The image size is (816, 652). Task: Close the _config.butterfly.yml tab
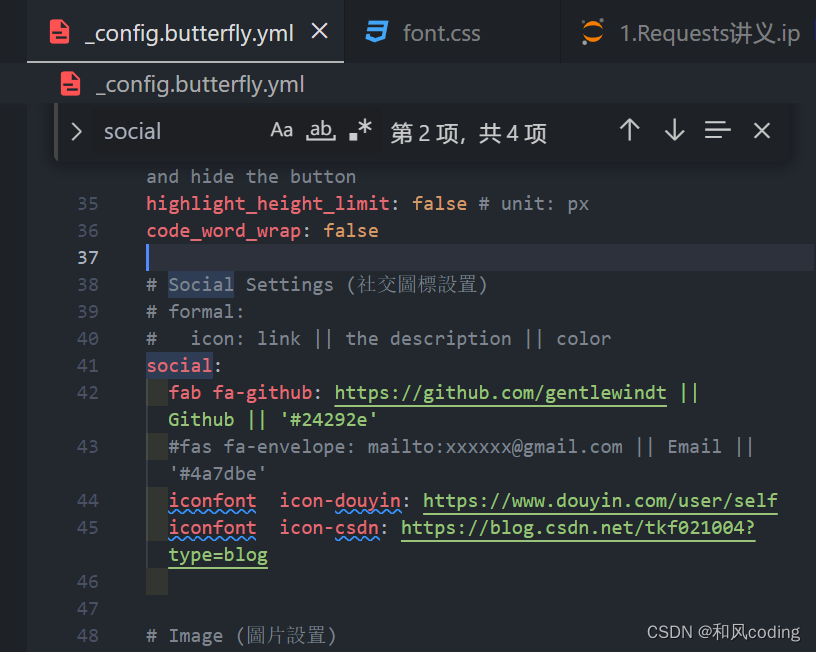[320, 31]
